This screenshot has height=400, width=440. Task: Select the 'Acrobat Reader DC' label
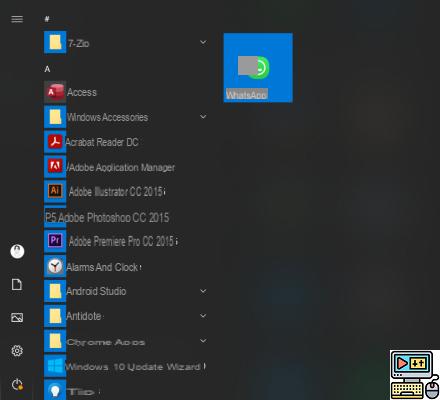click(102, 142)
